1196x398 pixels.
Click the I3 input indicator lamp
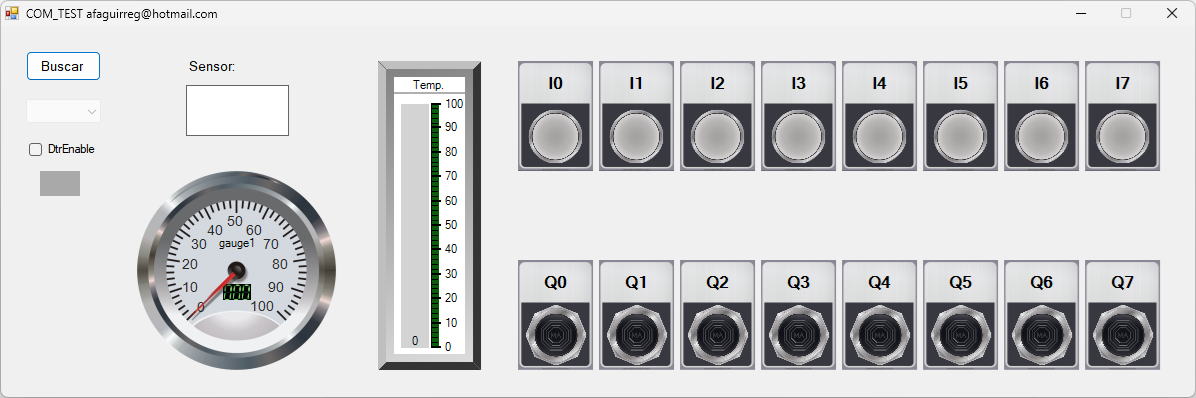tap(798, 137)
